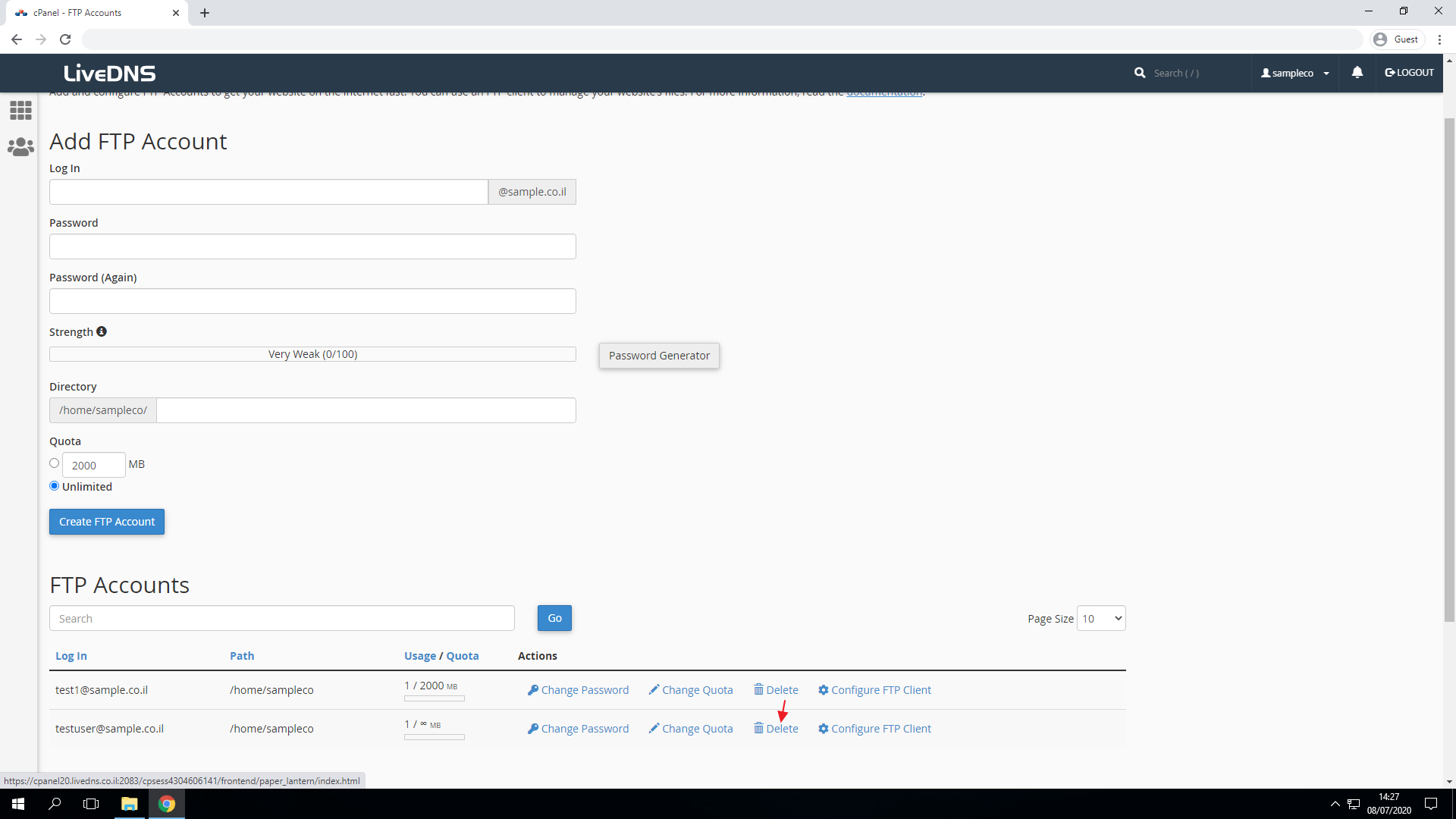This screenshot has width=1456, height=819.
Task: Open the Page Size dropdown
Action: point(1101,619)
